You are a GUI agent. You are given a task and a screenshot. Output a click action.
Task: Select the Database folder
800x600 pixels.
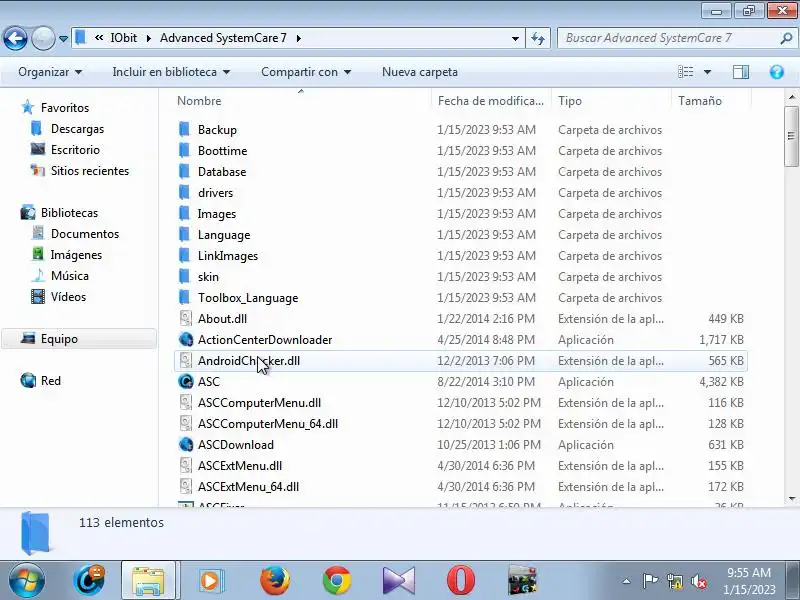point(222,172)
